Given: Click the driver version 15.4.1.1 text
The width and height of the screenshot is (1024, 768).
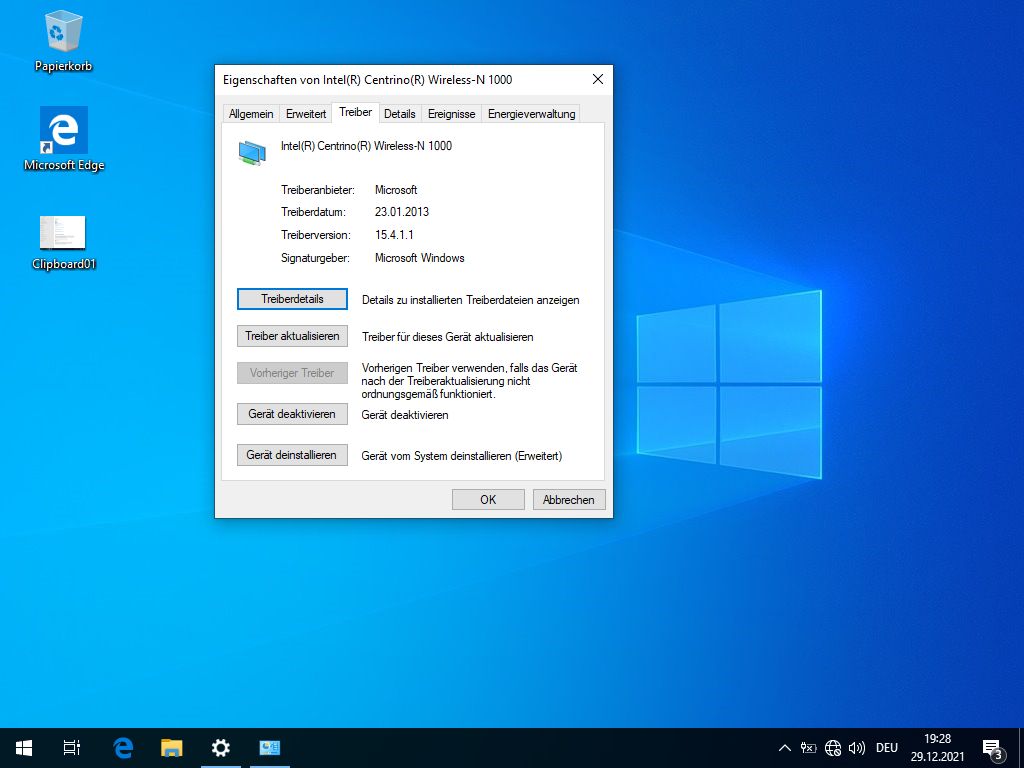Looking at the screenshot, I should (394, 234).
